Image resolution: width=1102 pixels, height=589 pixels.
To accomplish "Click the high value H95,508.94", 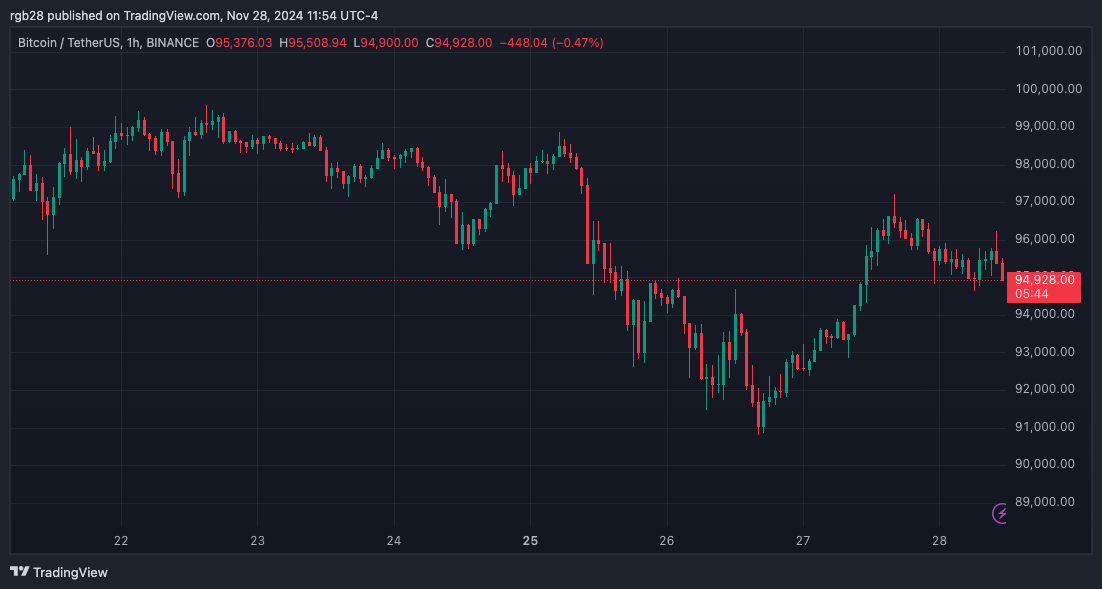I will coord(313,43).
